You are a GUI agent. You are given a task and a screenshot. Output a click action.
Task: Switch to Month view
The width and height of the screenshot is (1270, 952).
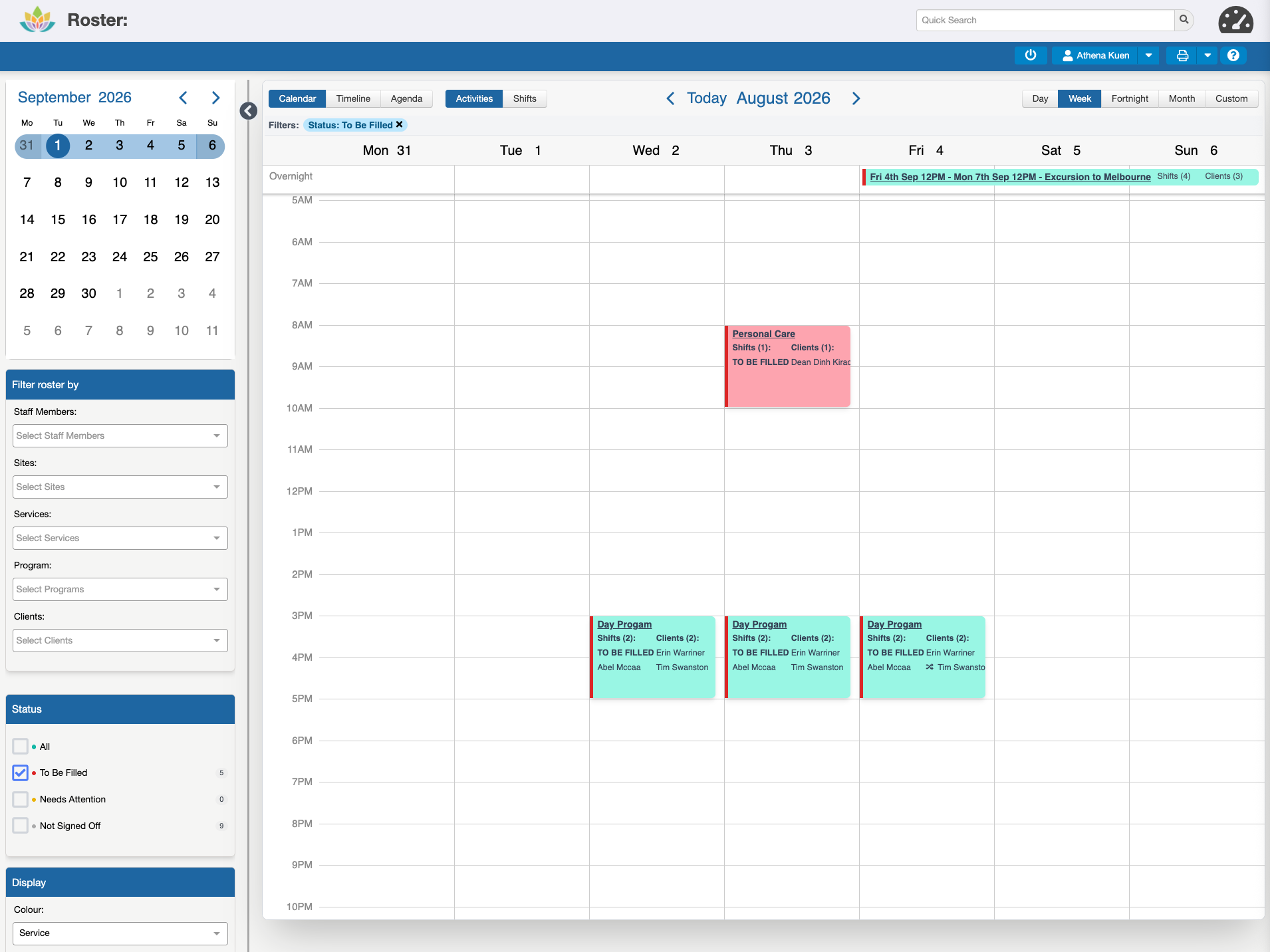(1182, 98)
